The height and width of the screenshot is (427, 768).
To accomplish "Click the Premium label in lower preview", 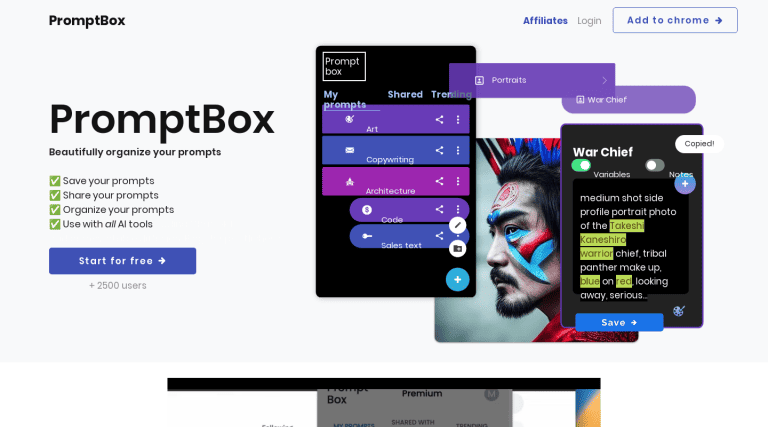I will click(x=422, y=393).
